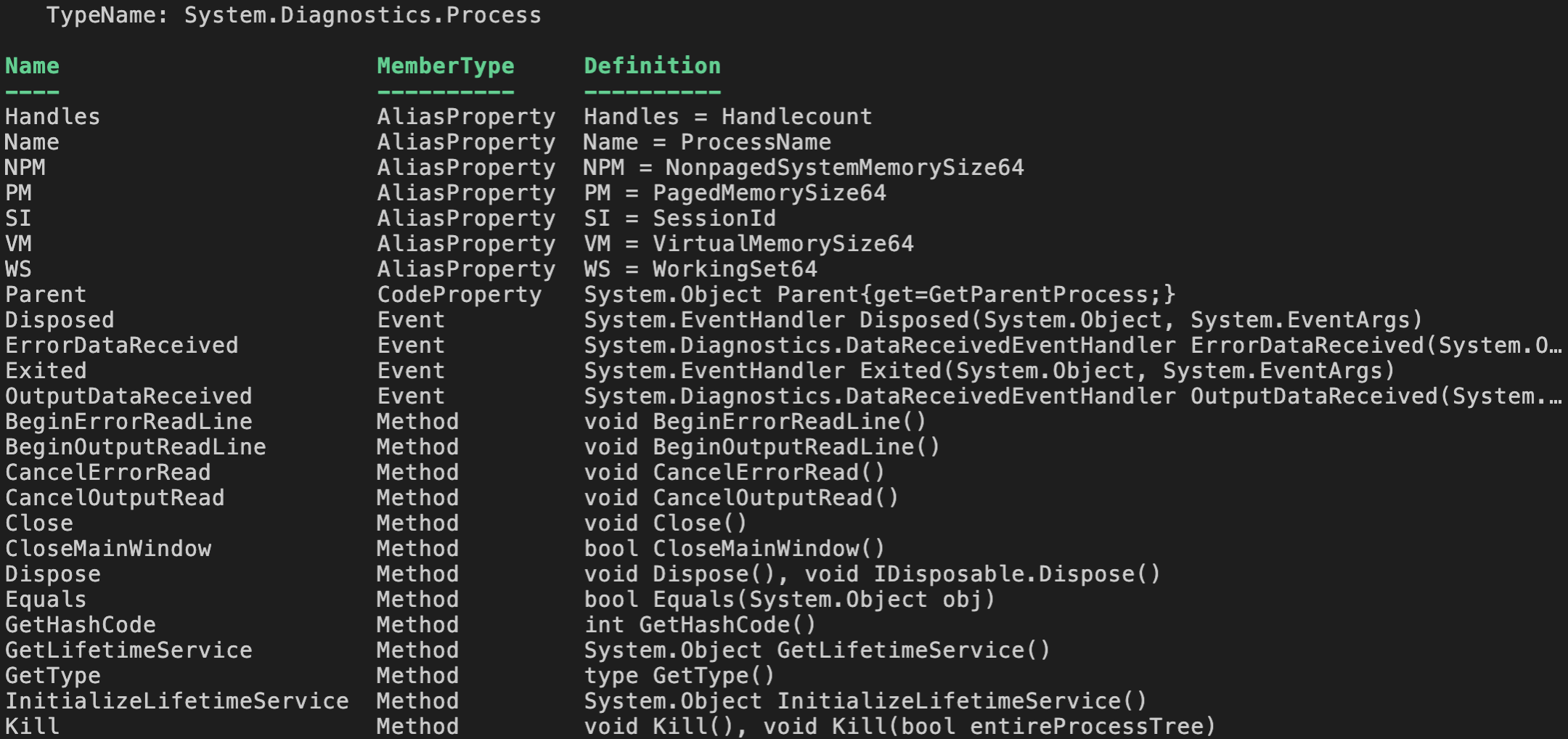Screen dimensions: 1568x739
Task: Select the Equals method name
Action: [46, 600]
